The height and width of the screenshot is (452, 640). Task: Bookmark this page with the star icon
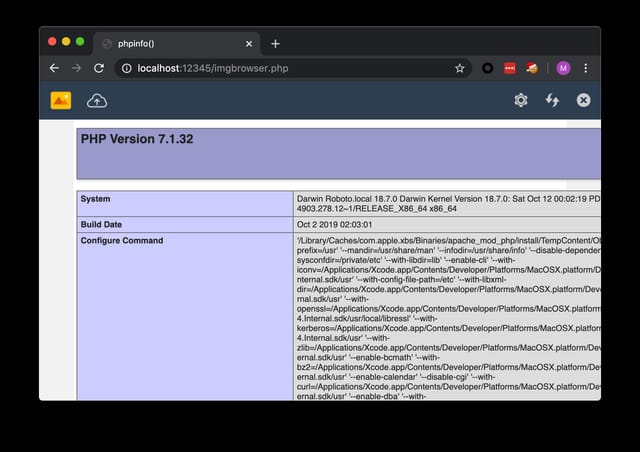[x=460, y=68]
